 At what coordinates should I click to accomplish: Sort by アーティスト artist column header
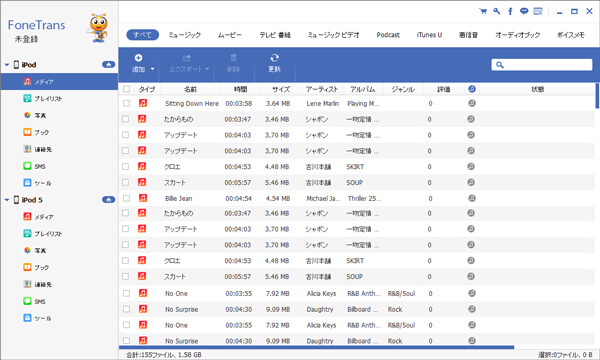click(x=322, y=89)
